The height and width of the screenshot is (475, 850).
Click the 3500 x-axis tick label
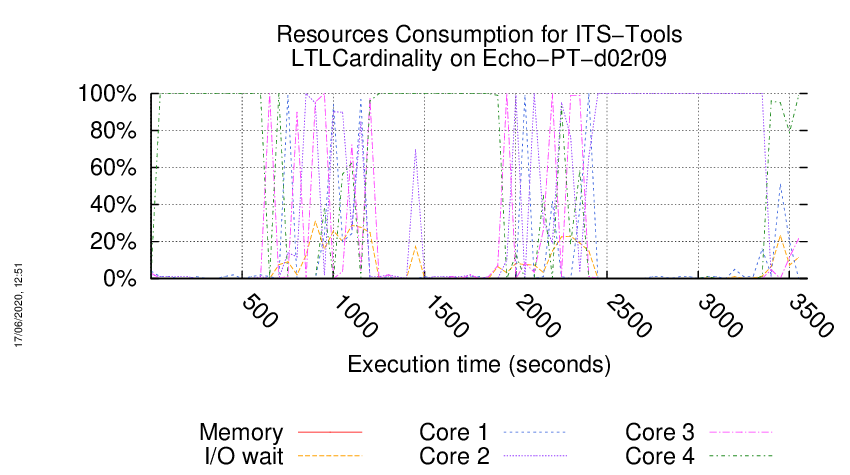[x=811, y=316]
